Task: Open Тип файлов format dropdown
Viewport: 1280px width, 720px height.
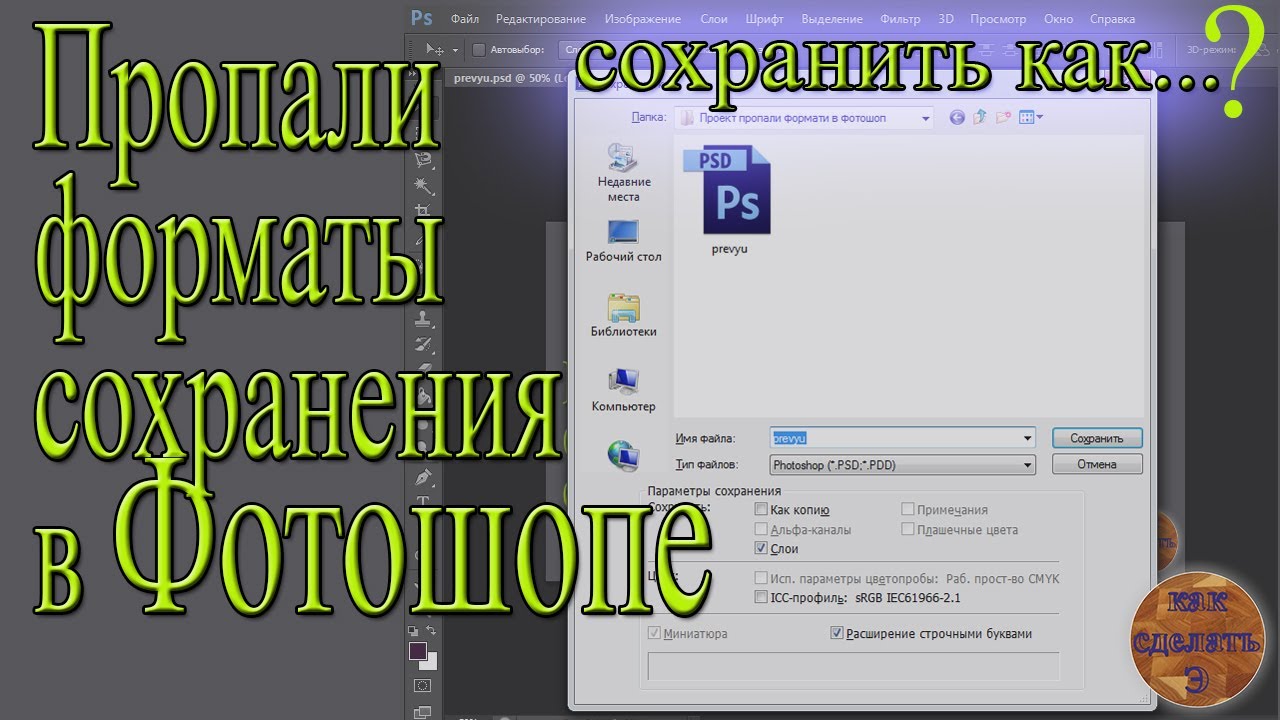Action: tap(902, 465)
